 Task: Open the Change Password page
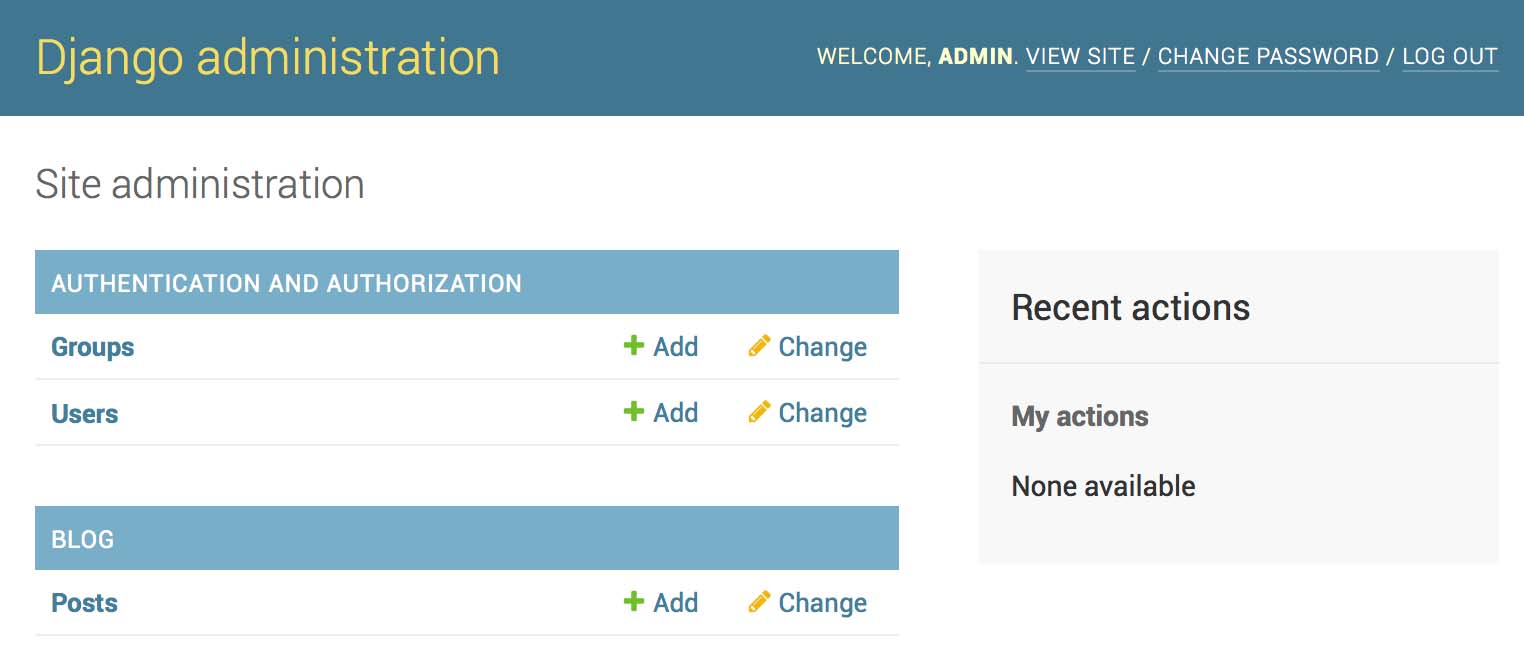tap(1268, 56)
